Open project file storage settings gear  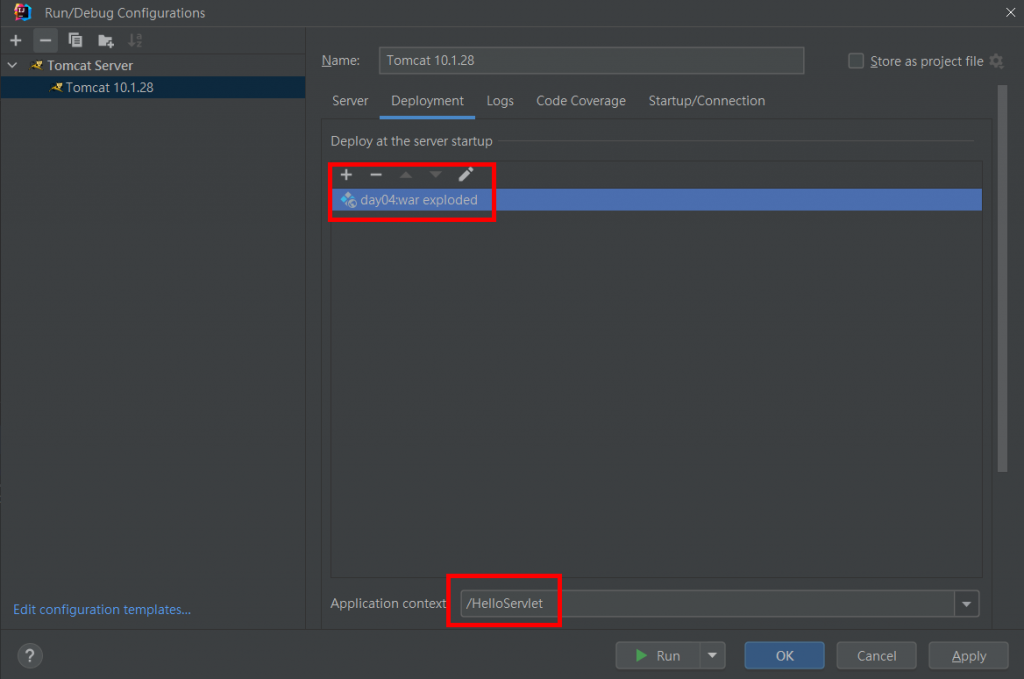point(996,61)
